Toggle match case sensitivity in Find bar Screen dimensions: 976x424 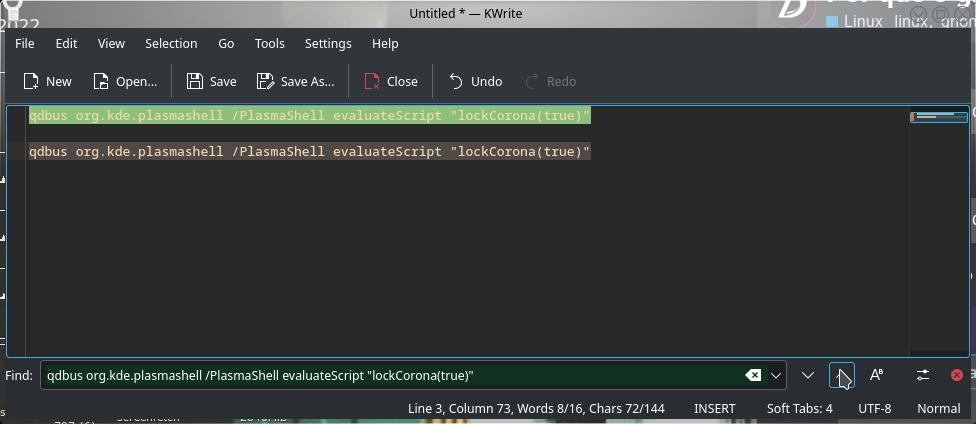click(876, 375)
